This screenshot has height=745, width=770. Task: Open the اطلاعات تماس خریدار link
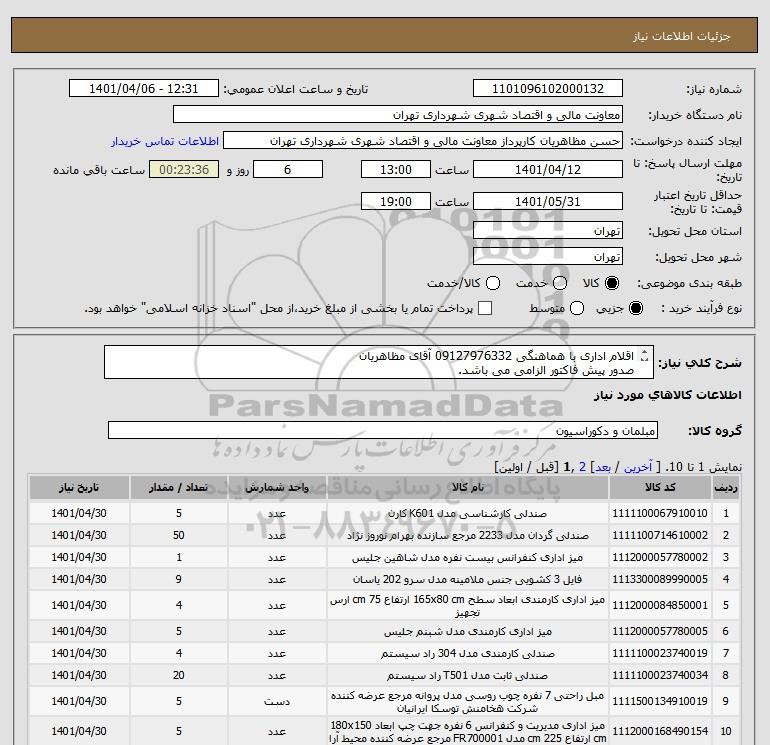[165, 141]
